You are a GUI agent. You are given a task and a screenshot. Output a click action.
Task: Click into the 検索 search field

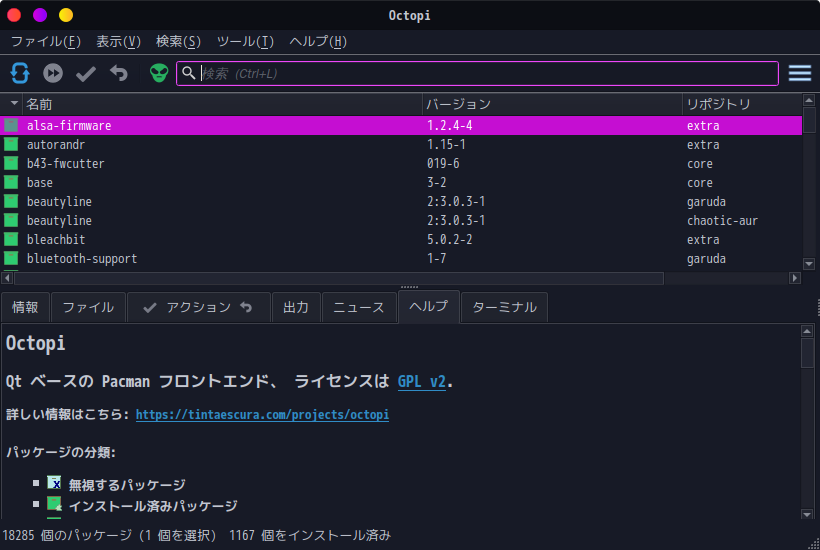(x=477, y=73)
